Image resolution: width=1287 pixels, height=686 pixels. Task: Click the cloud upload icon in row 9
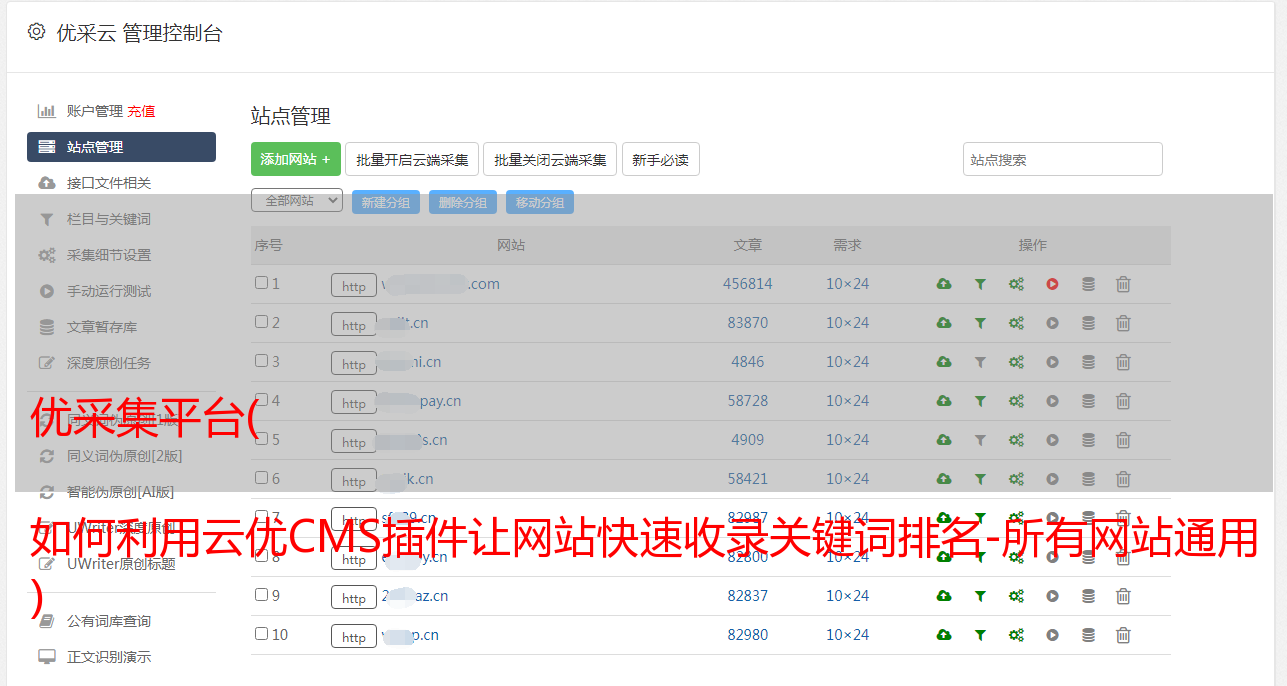click(944, 596)
